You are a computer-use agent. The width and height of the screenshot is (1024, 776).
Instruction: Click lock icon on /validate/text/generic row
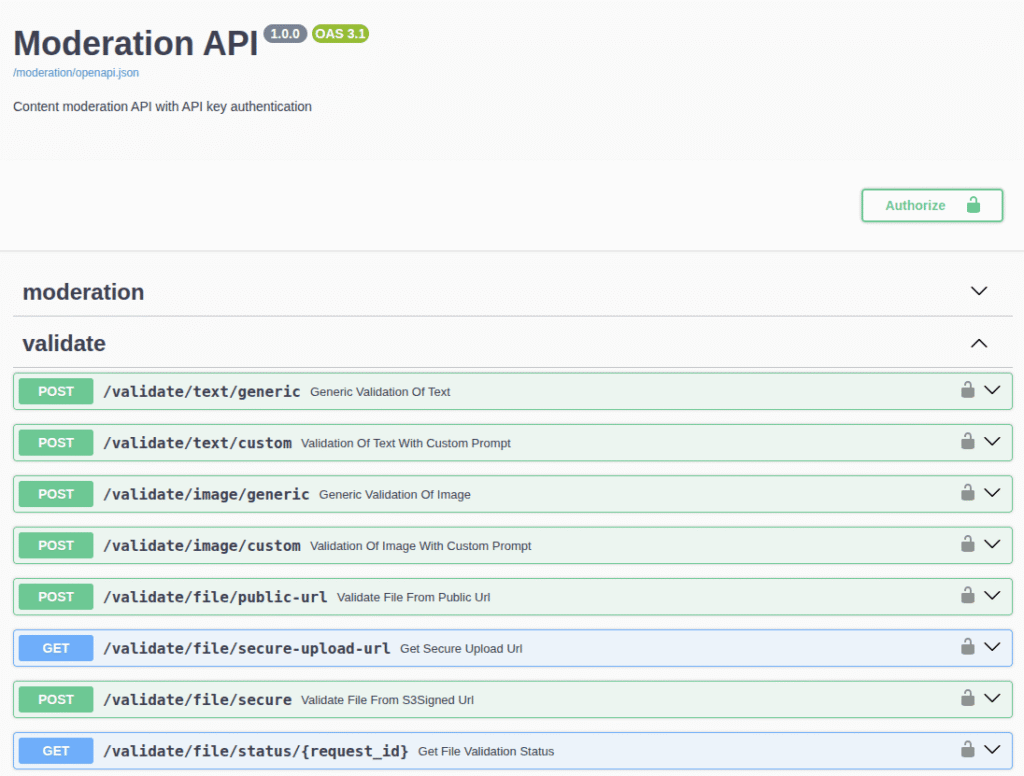pyautogui.click(x=967, y=390)
